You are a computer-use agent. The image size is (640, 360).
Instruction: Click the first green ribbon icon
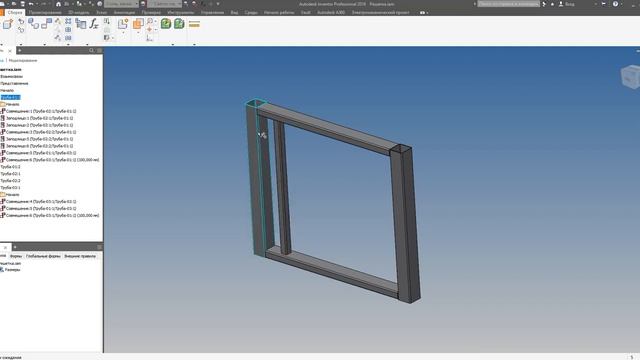point(166,24)
